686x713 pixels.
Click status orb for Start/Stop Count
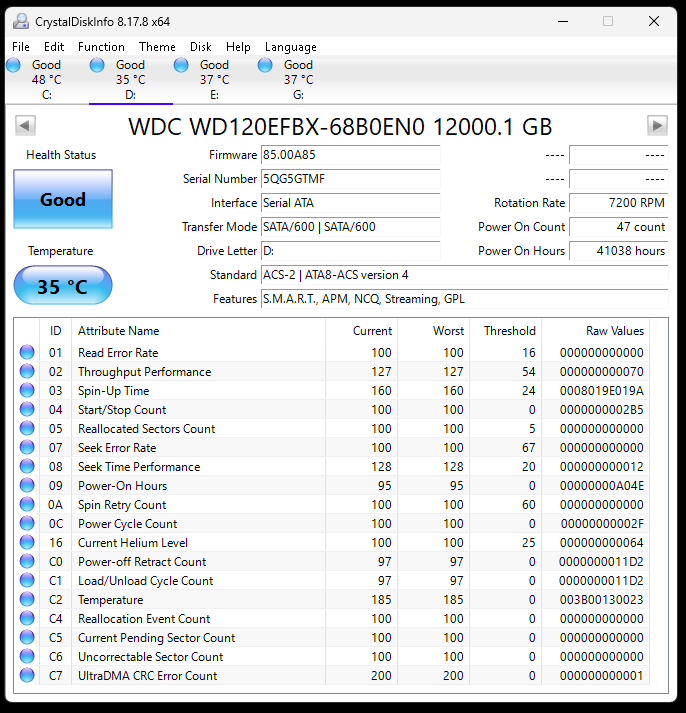click(27, 410)
